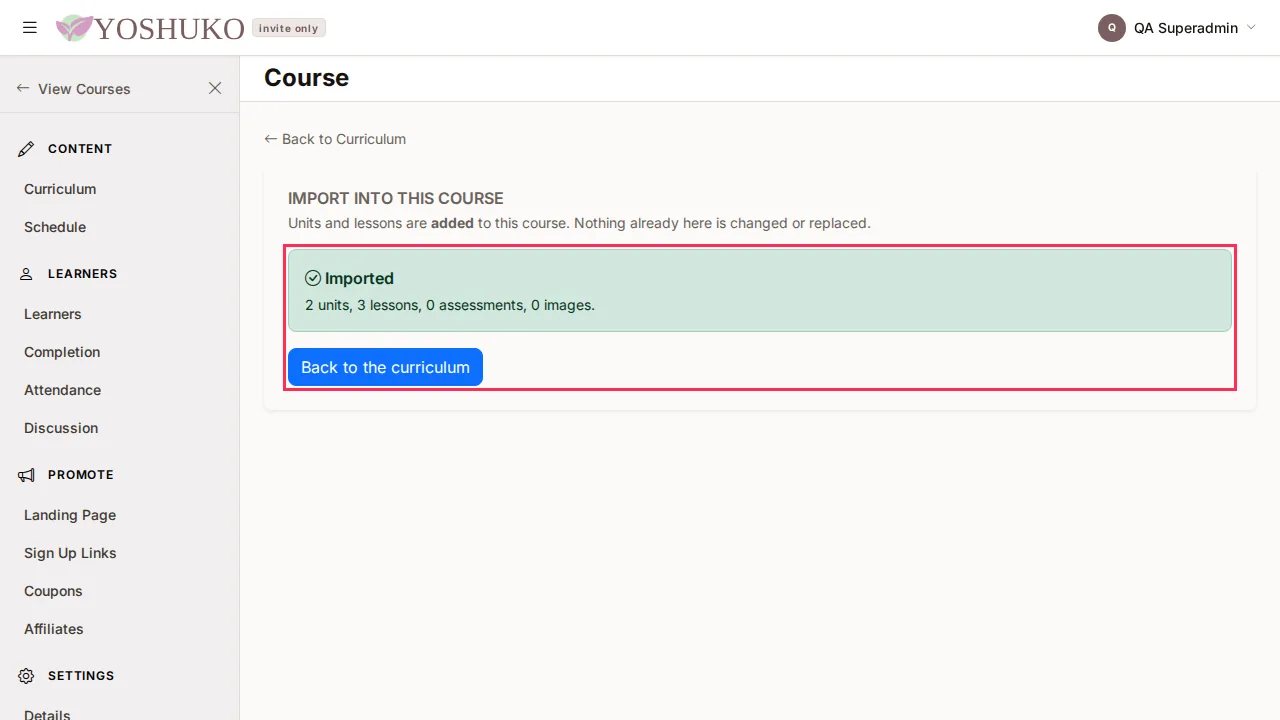Click the Back to the curriculum button
The width and height of the screenshot is (1280, 720).
[x=385, y=367]
